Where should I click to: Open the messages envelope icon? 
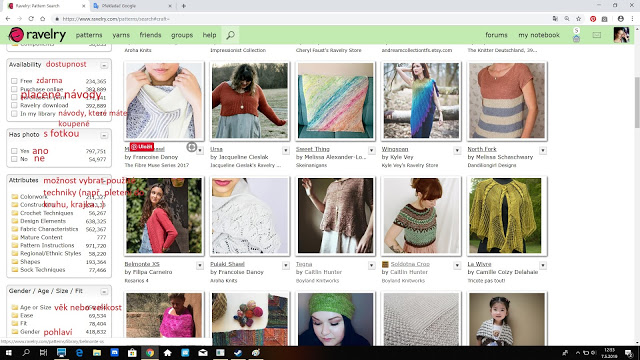[x=597, y=35]
